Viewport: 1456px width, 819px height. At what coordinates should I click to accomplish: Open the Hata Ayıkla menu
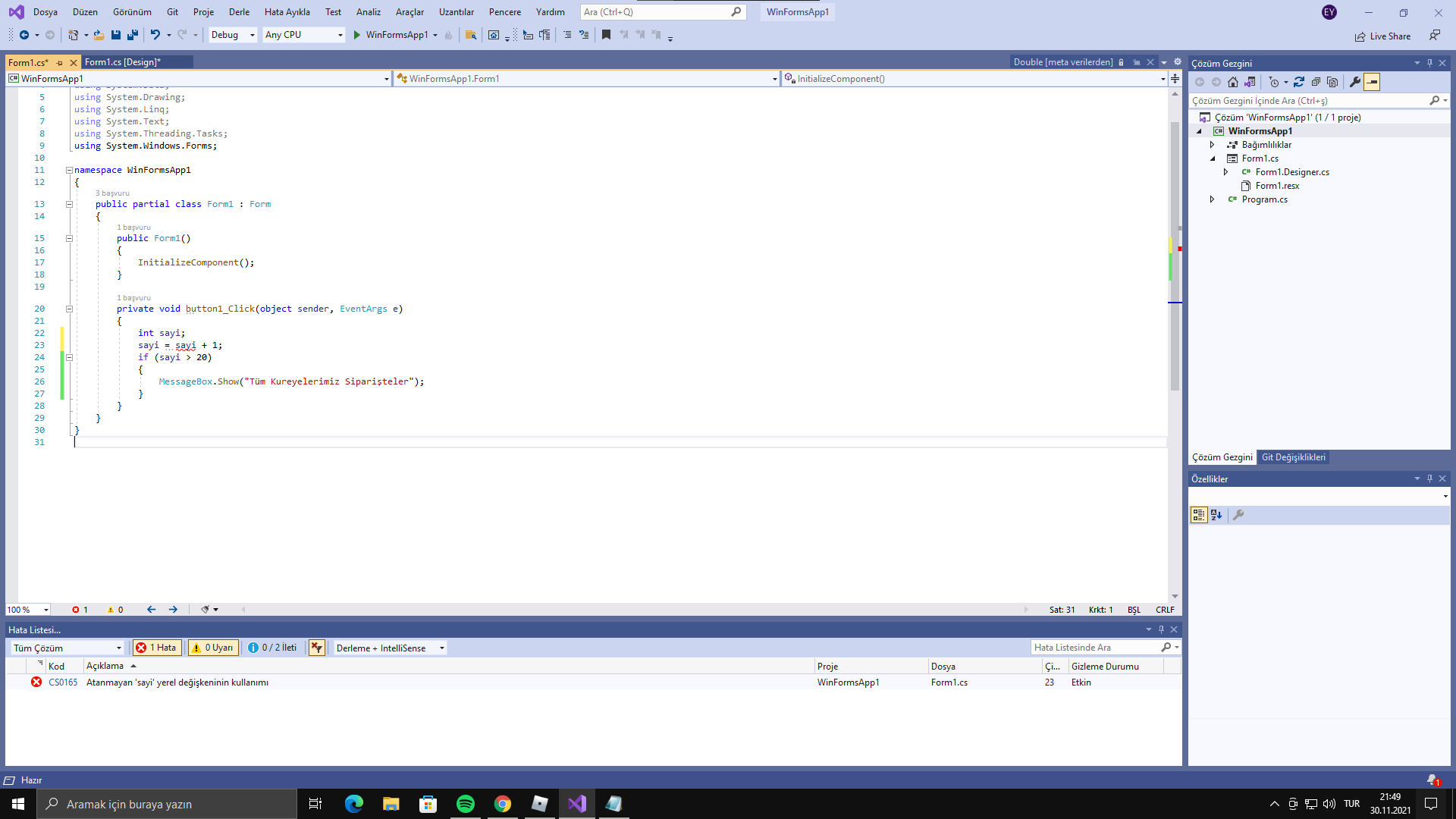287,12
